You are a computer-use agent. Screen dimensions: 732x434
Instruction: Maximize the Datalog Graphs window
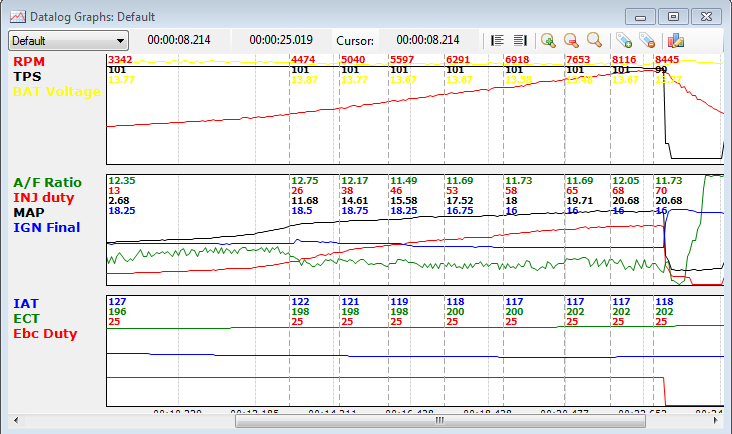coord(673,16)
